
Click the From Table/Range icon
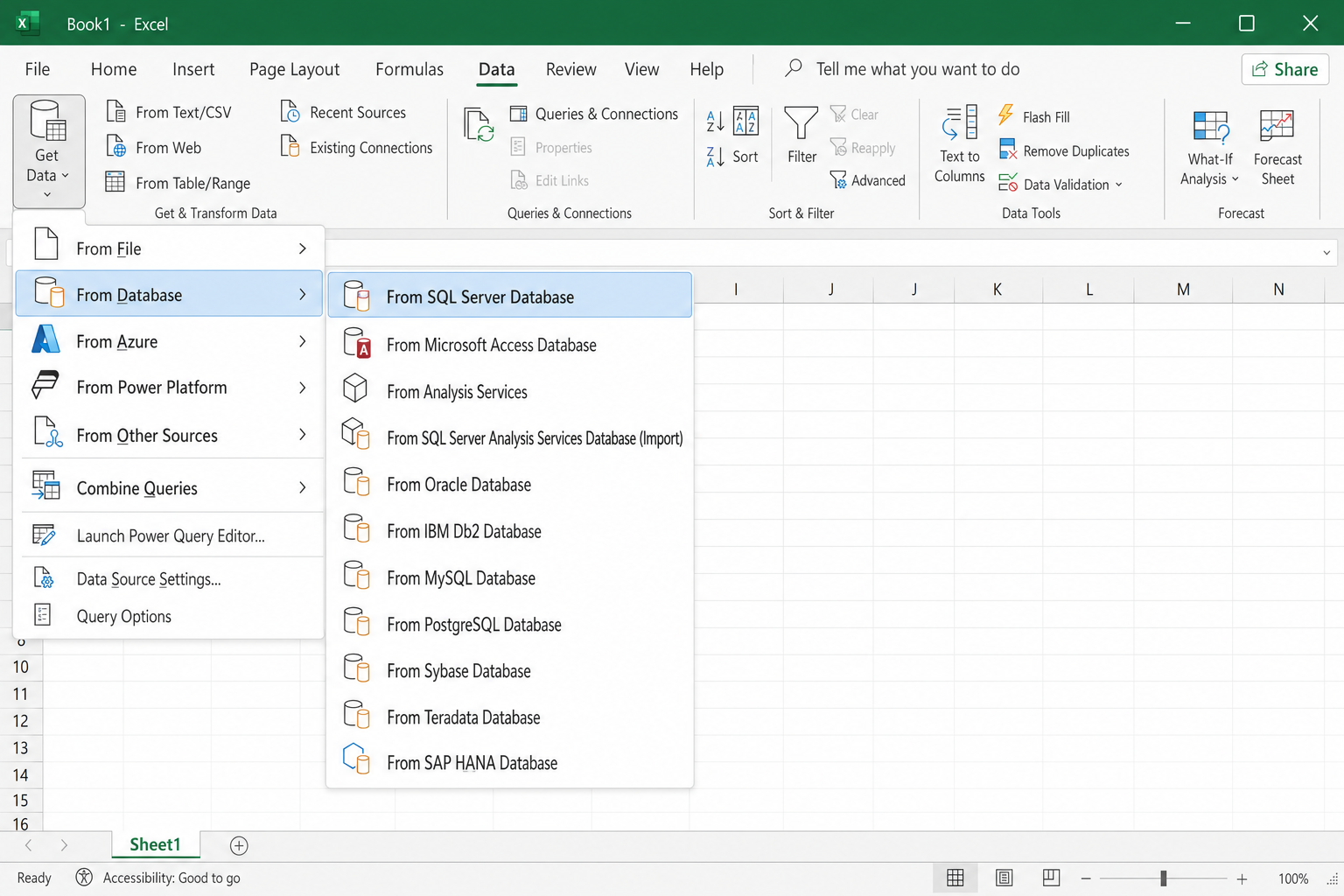(115, 182)
